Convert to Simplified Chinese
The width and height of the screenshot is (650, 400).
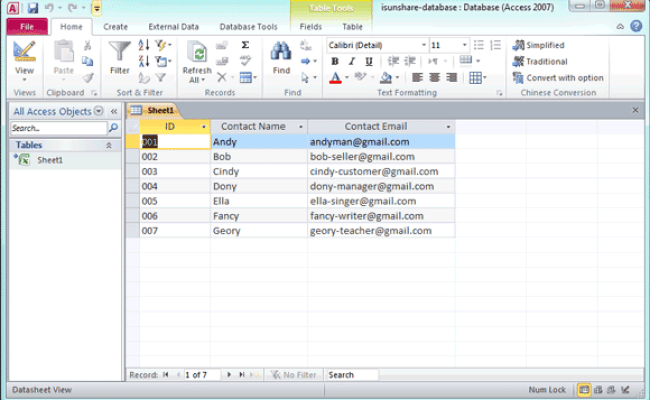[x=538, y=45]
